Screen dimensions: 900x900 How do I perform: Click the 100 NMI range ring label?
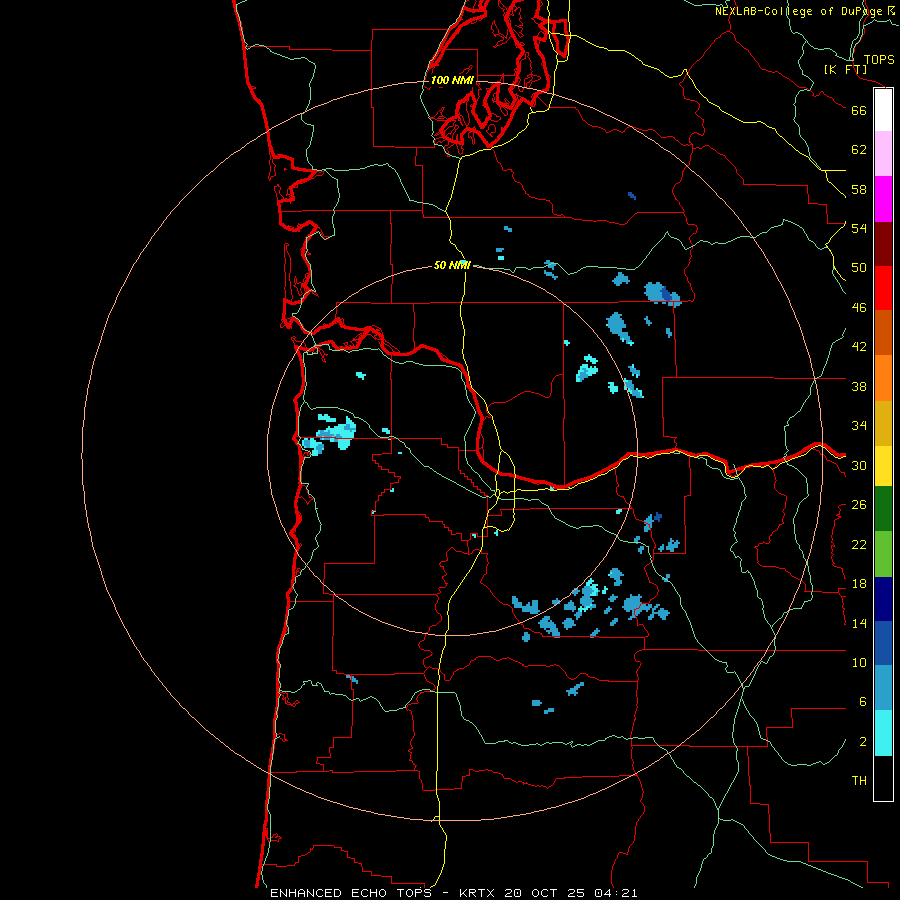click(x=452, y=80)
